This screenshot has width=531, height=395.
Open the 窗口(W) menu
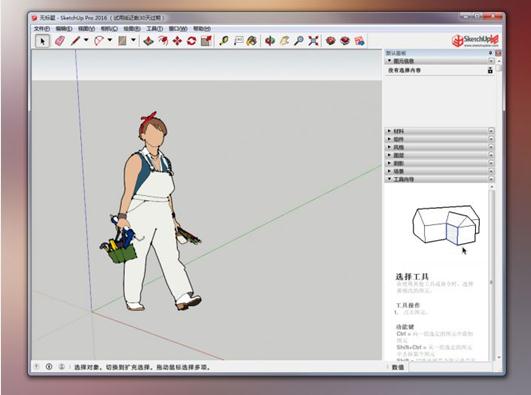(x=178, y=29)
